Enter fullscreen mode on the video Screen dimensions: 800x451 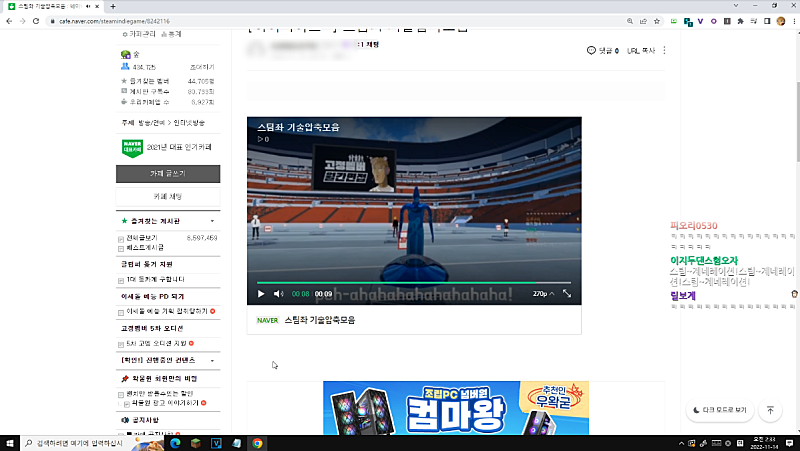[567, 294]
